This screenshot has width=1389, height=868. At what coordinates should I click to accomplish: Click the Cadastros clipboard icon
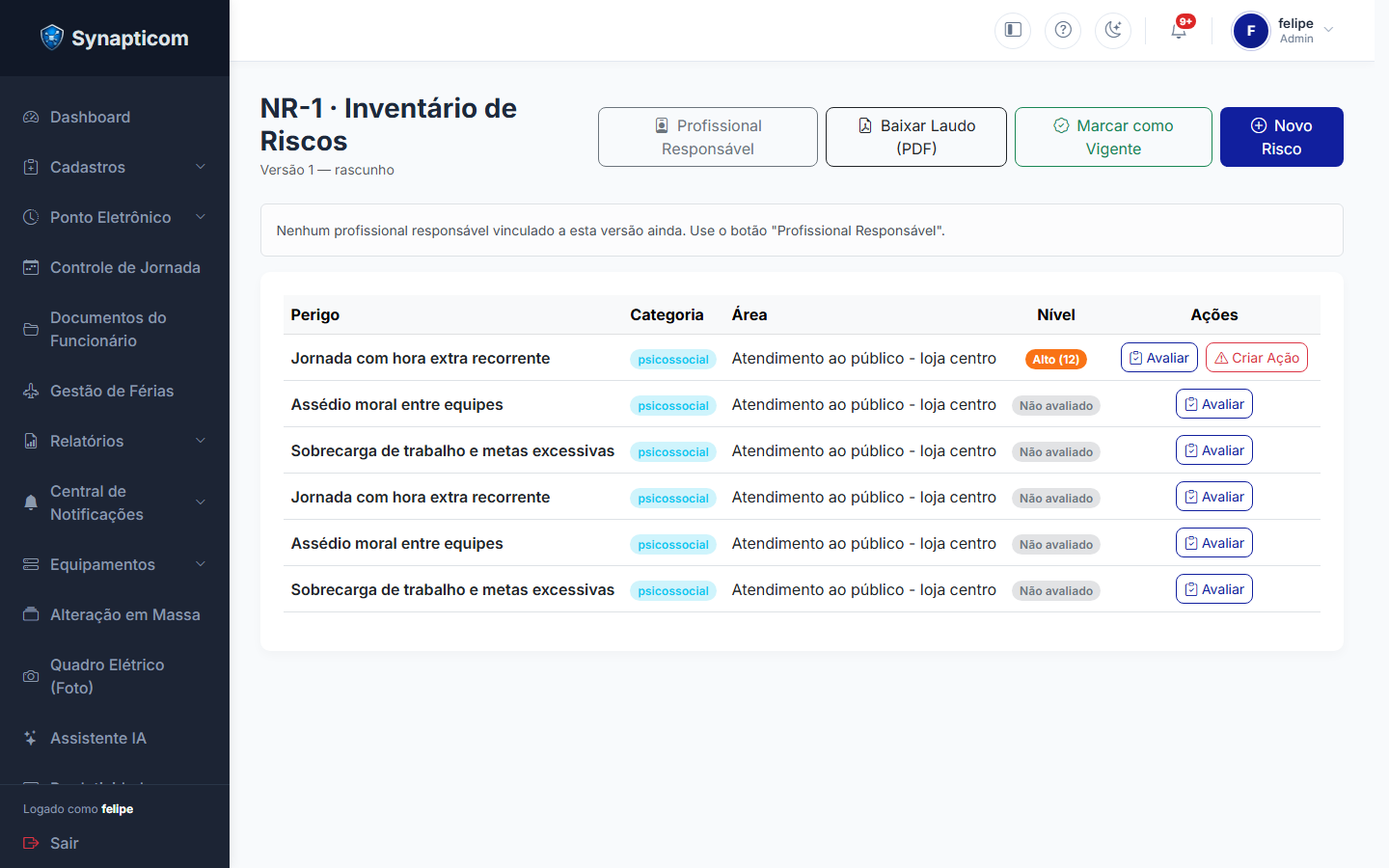[x=31, y=167]
